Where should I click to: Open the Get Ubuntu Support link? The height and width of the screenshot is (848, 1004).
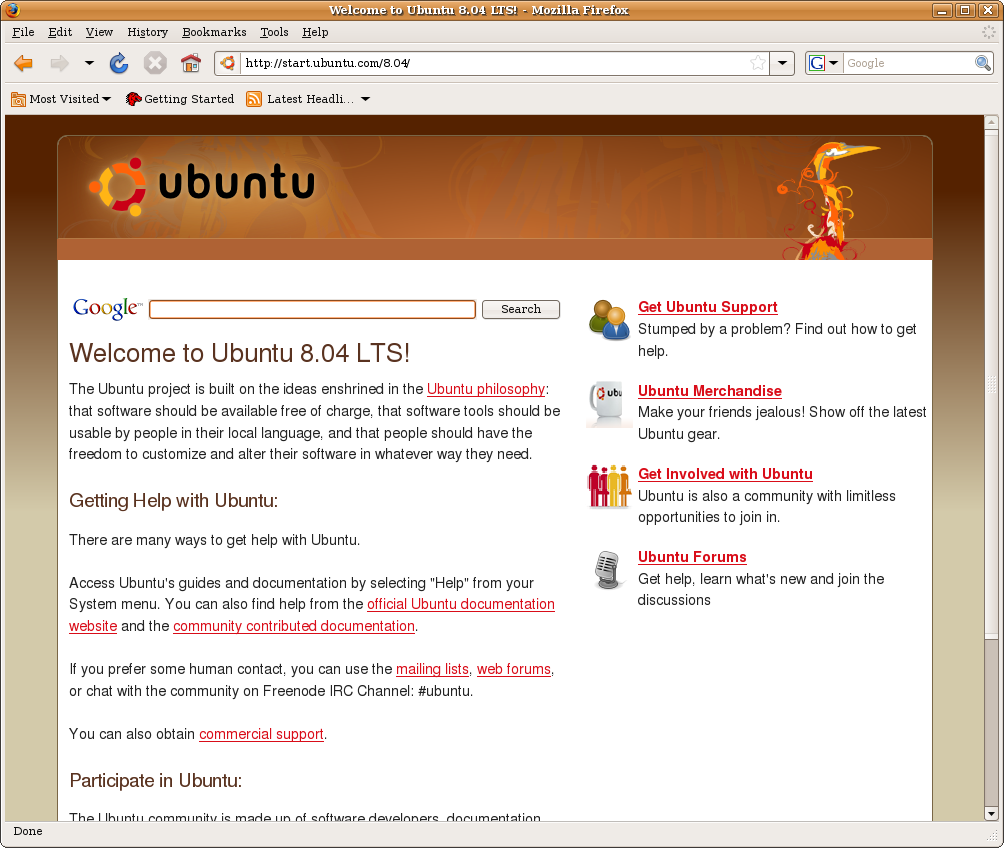(x=708, y=307)
